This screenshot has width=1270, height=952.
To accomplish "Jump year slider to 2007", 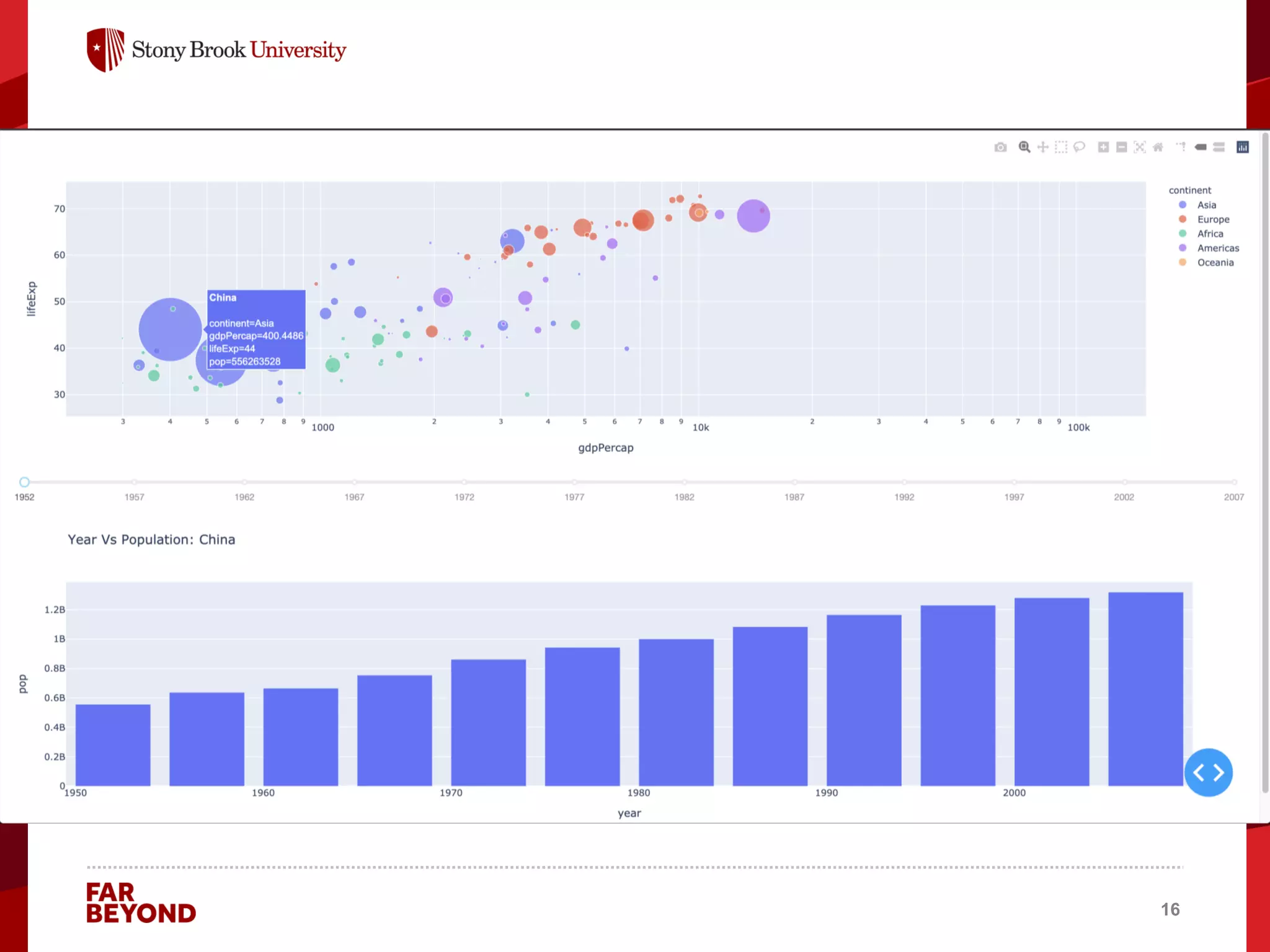I will point(1234,482).
